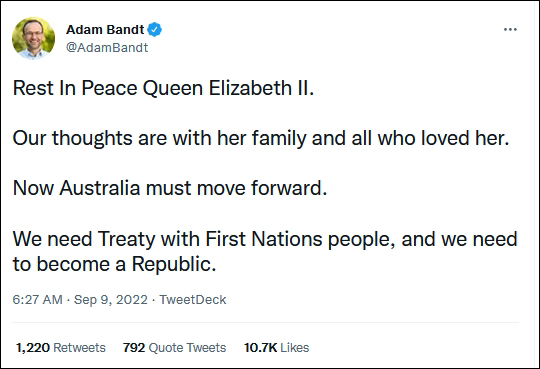Click the 'Rest In Peace' opening line
The image size is (540, 369).
pos(163,88)
